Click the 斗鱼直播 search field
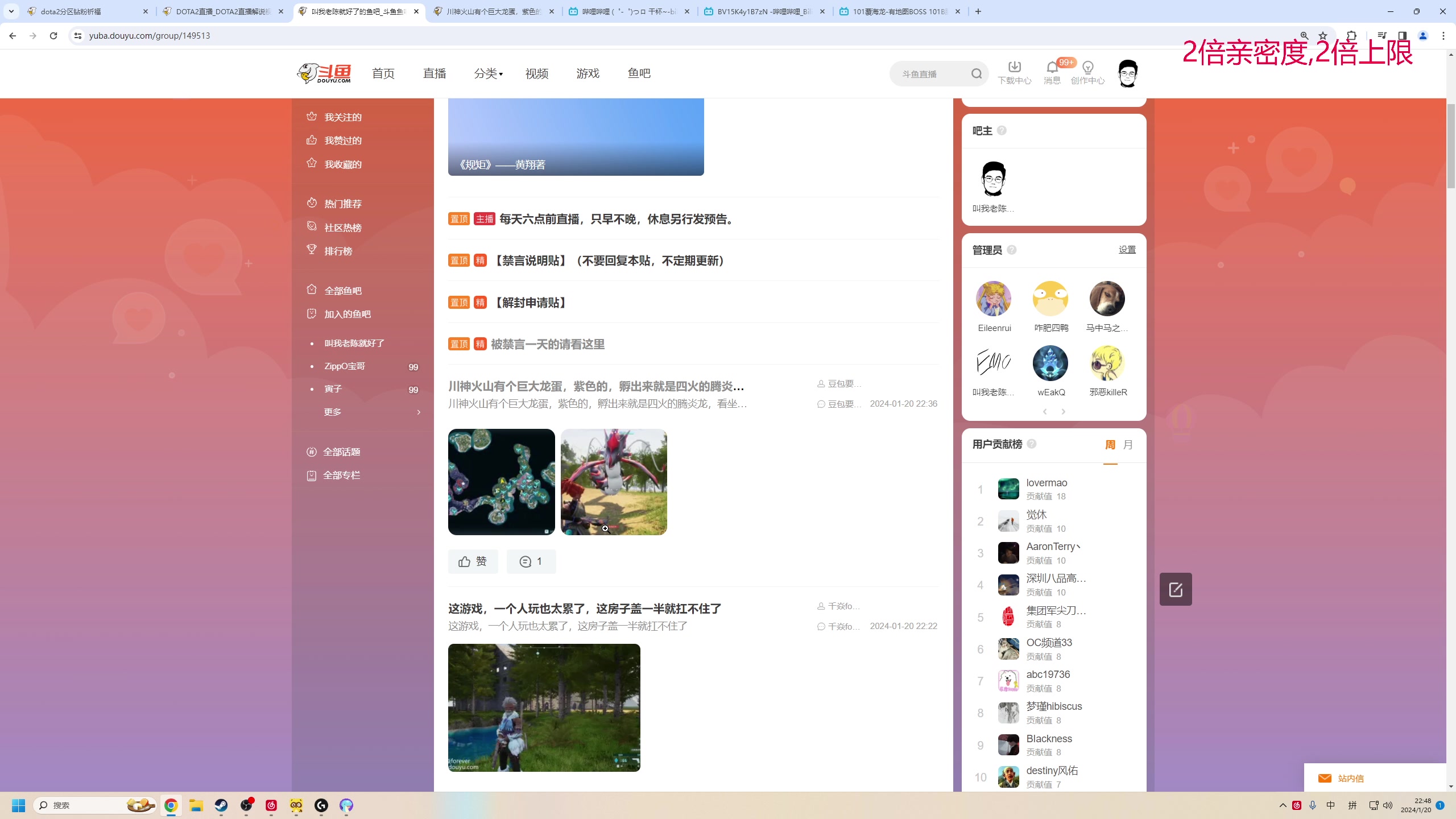1456x819 pixels. (x=933, y=74)
